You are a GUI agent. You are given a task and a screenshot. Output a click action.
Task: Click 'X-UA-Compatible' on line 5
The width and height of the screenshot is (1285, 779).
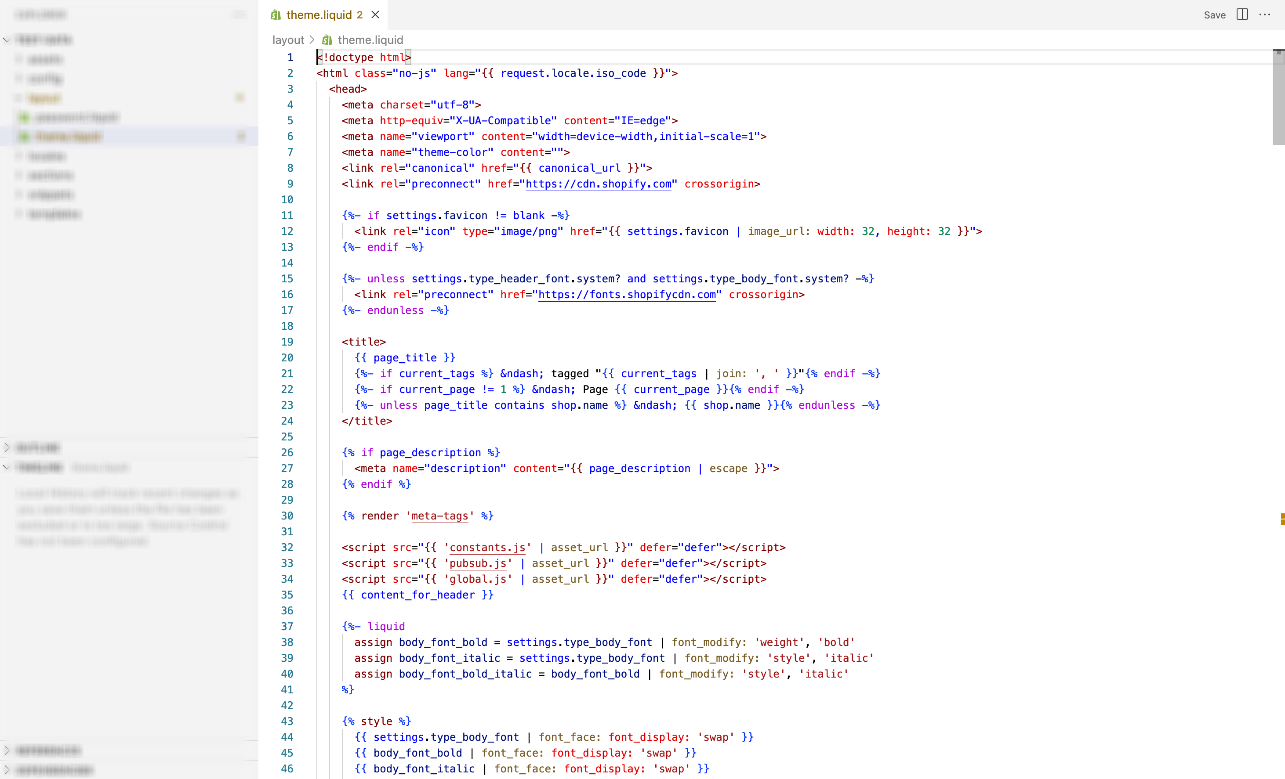click(x=503, y=121)
